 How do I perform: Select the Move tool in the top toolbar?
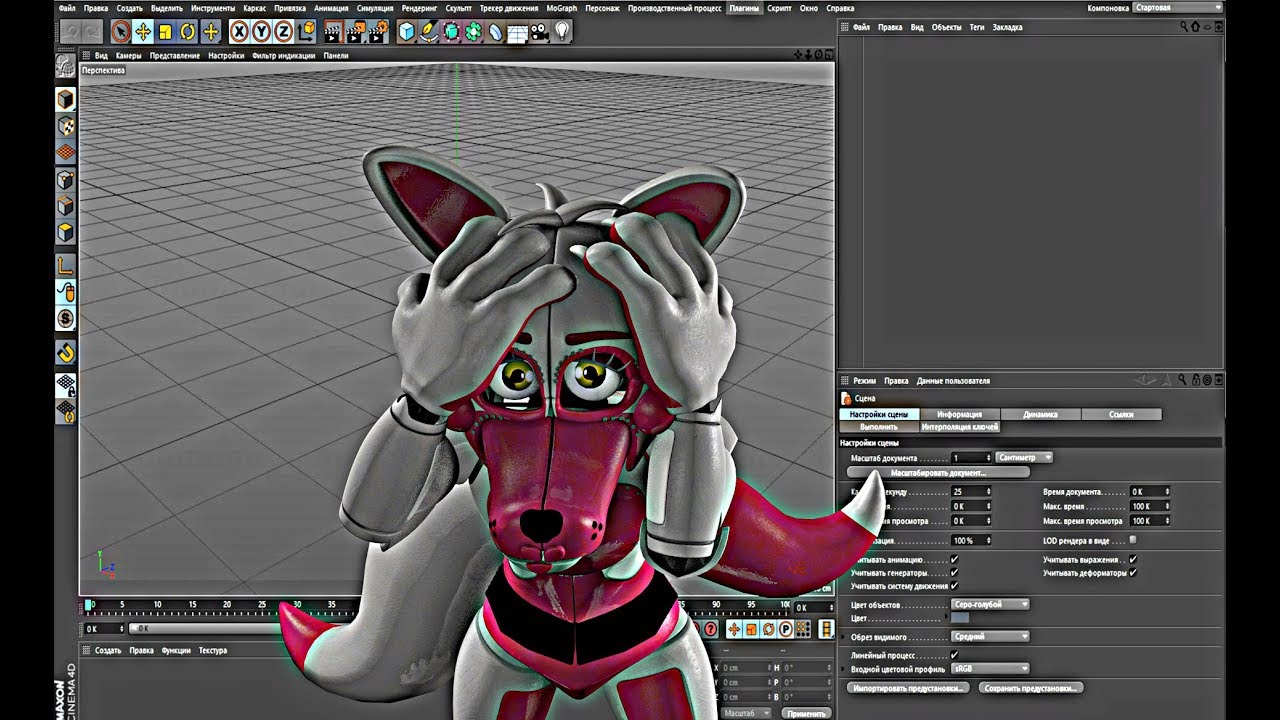click(x=143, y=32)
